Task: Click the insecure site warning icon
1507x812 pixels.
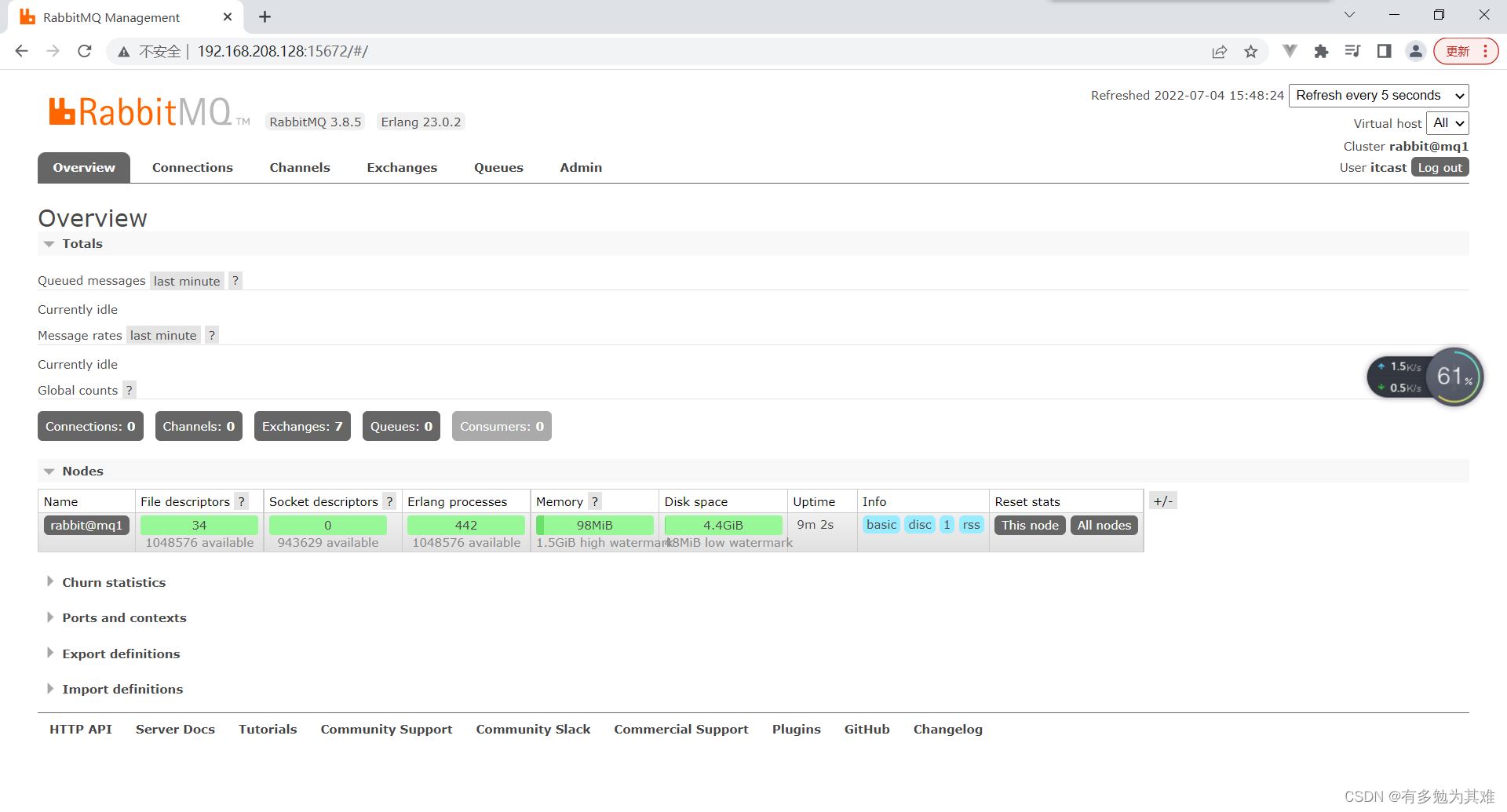Action: [x=123, y=52]
